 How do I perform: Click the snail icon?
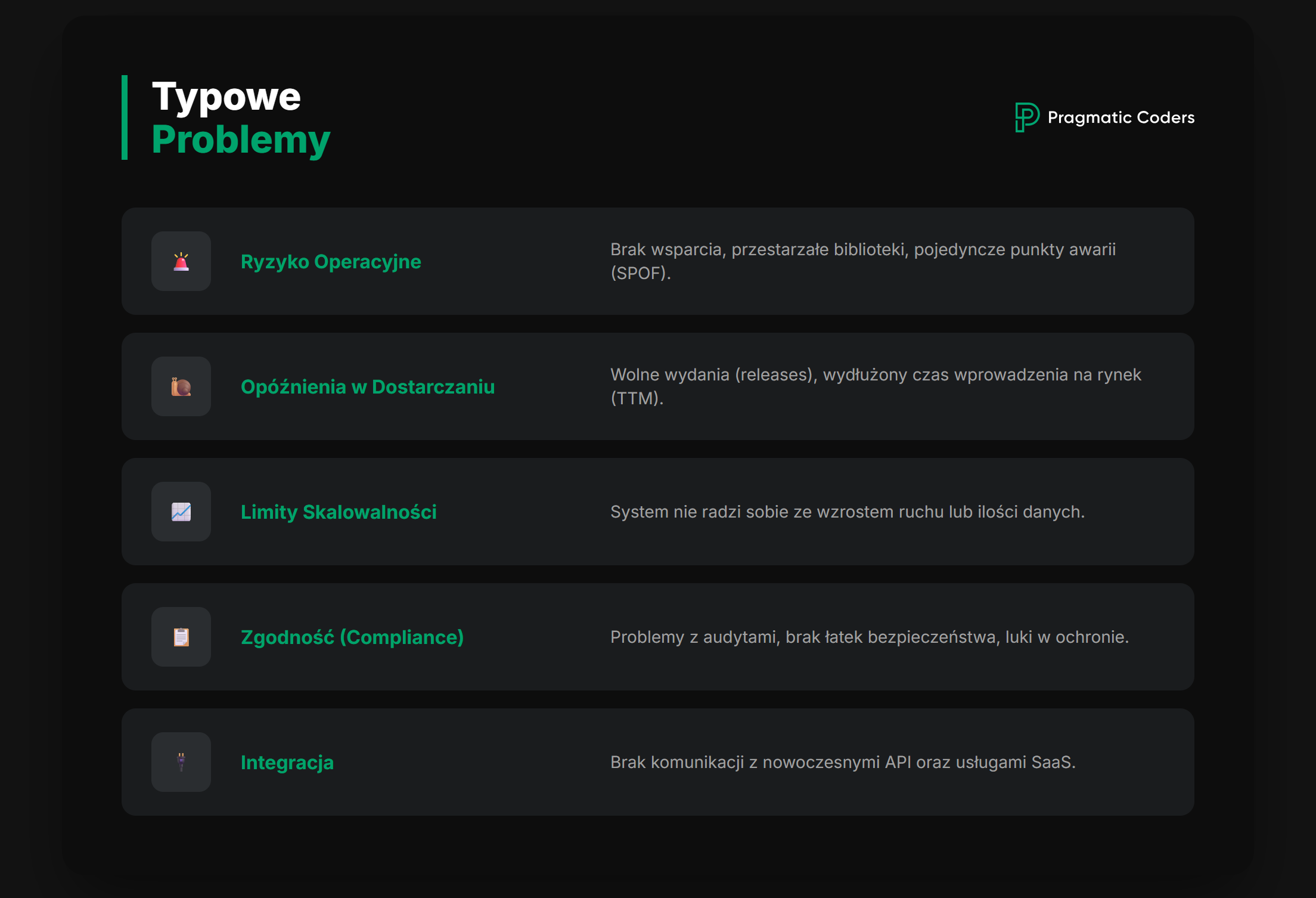point(181,387)
